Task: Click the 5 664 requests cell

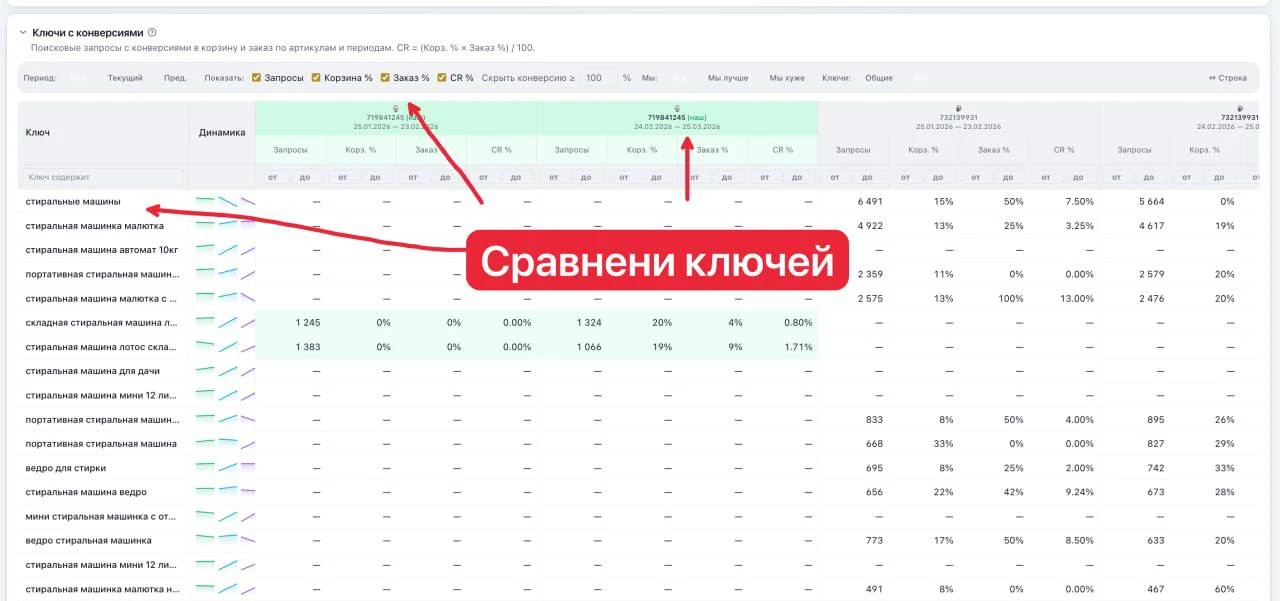Action: pyautogui.click(x=1152, y=201)
